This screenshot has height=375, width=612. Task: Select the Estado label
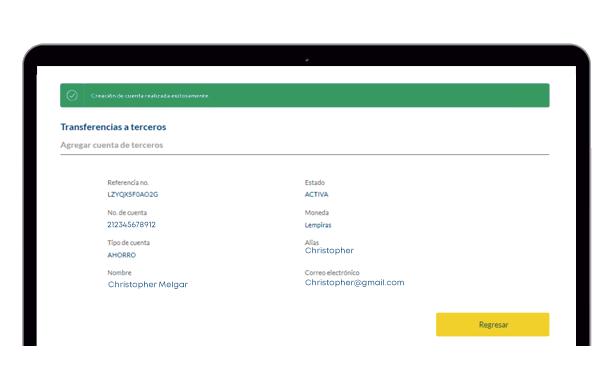[x=315, y=182]
